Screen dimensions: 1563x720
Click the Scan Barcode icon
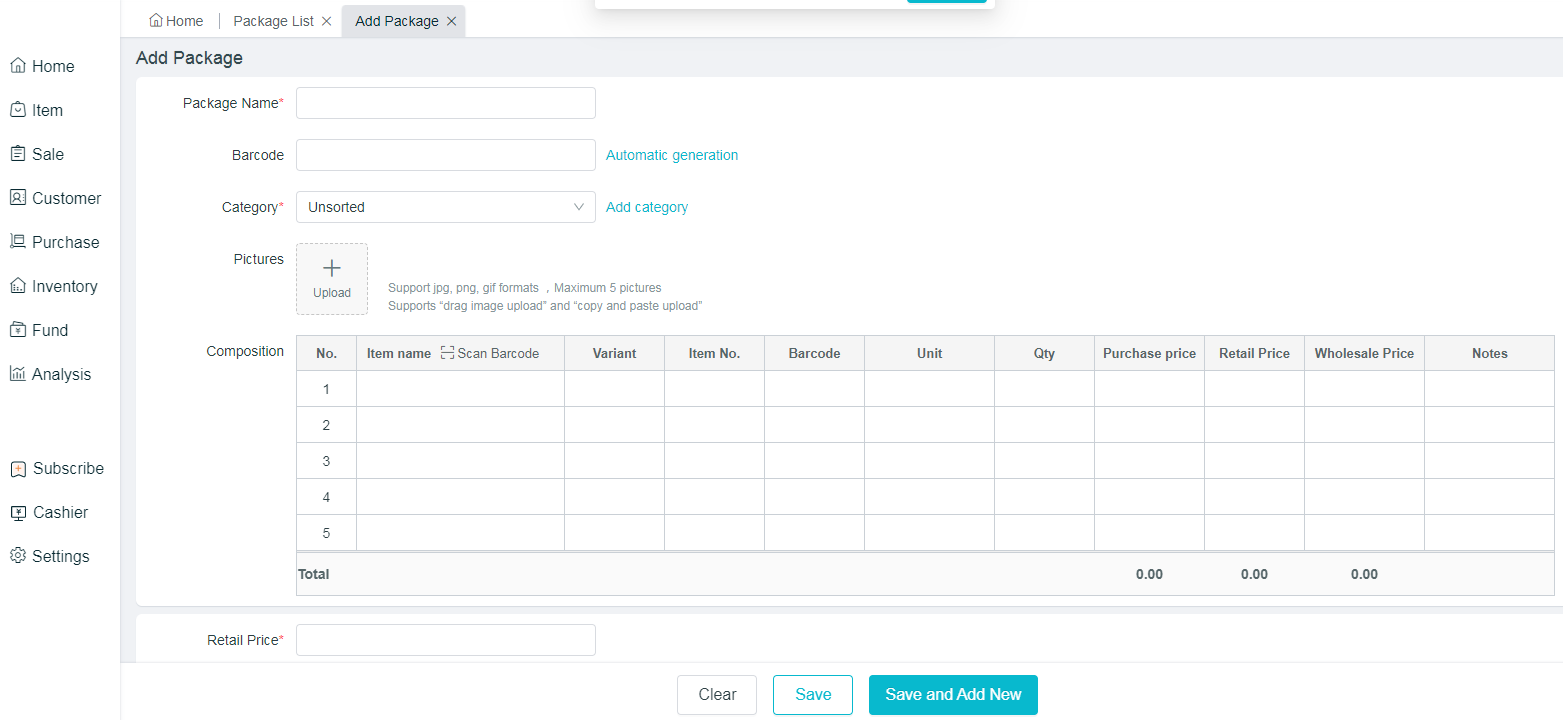(x=447, y=353)
